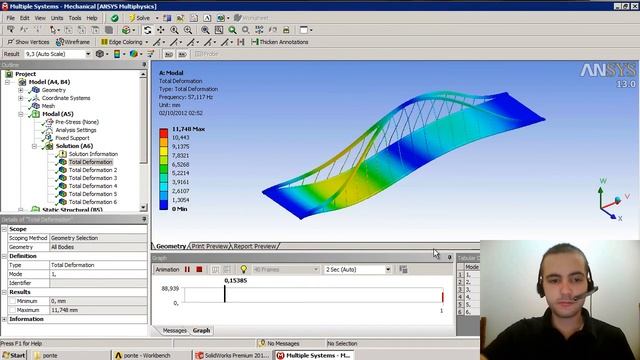Open the ponte folder taskbar button
The height and width of the screenshot is (360, 640).
click(70, 355)
